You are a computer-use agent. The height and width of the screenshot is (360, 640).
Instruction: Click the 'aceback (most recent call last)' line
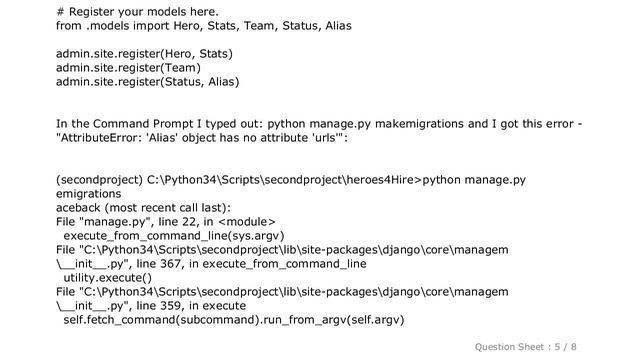tap(143, 208)
